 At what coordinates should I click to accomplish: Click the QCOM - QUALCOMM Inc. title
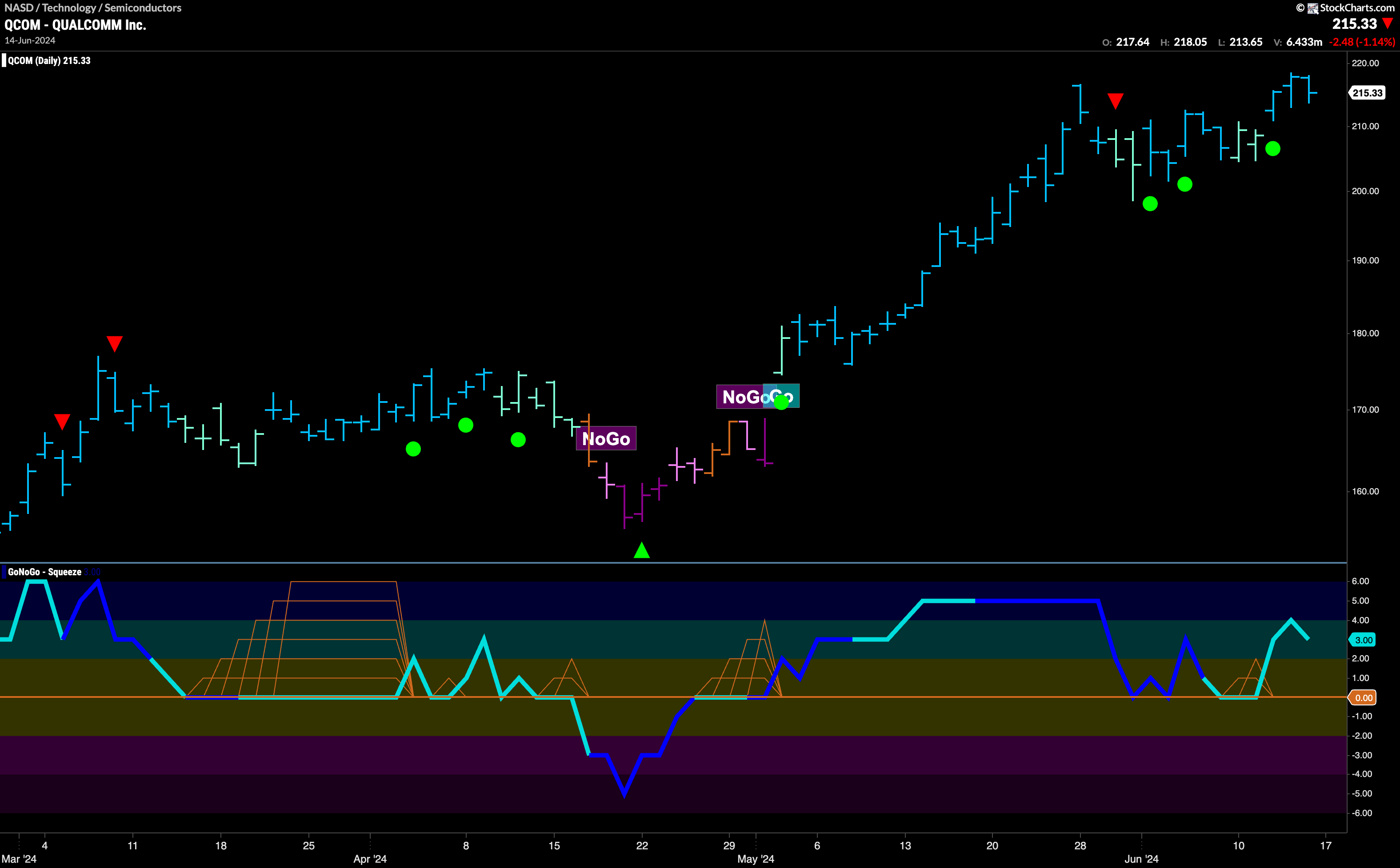(75, 25)
